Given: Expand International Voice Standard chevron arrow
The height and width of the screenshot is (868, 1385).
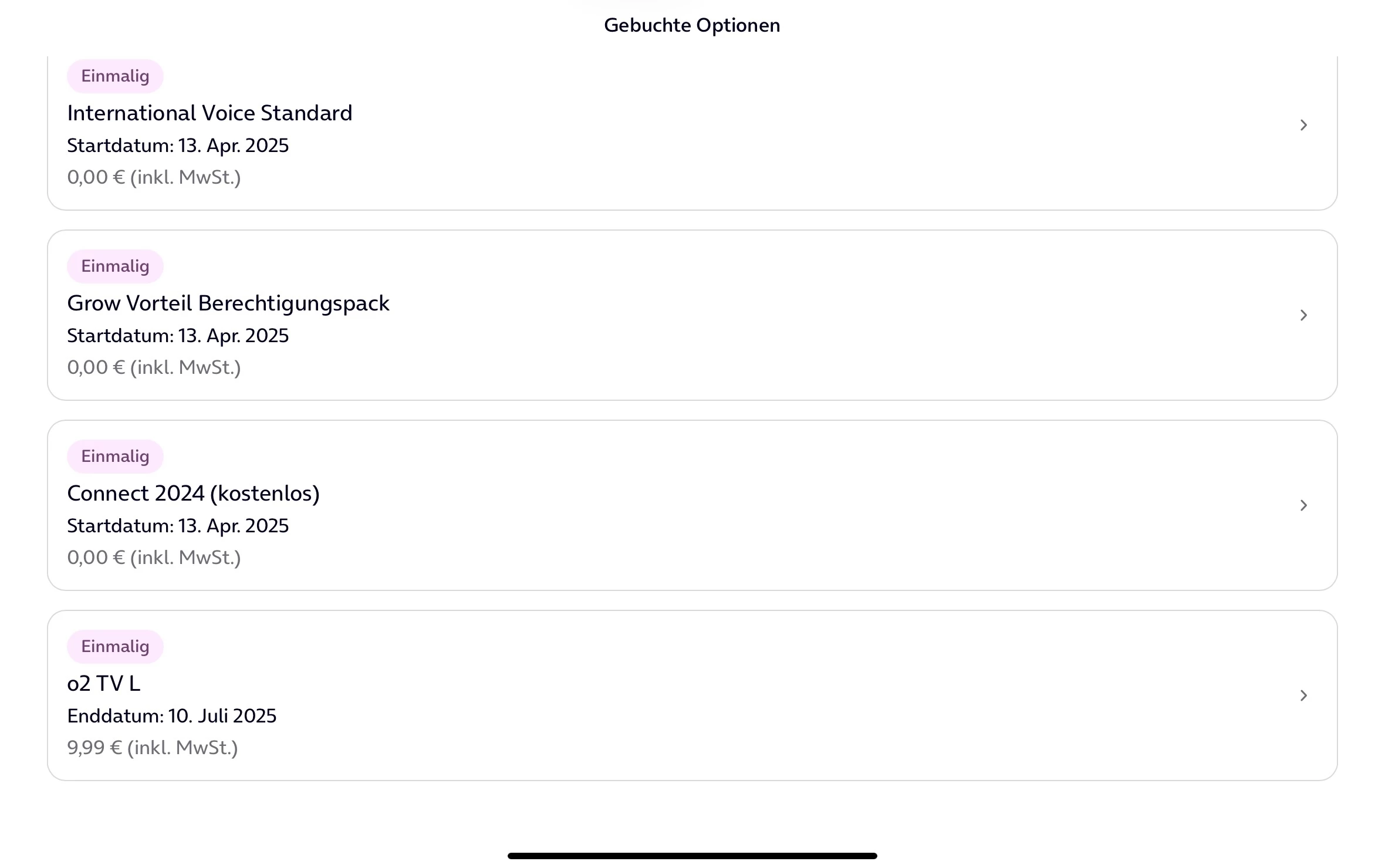Looking at the screenshot, I should 1303,125.
